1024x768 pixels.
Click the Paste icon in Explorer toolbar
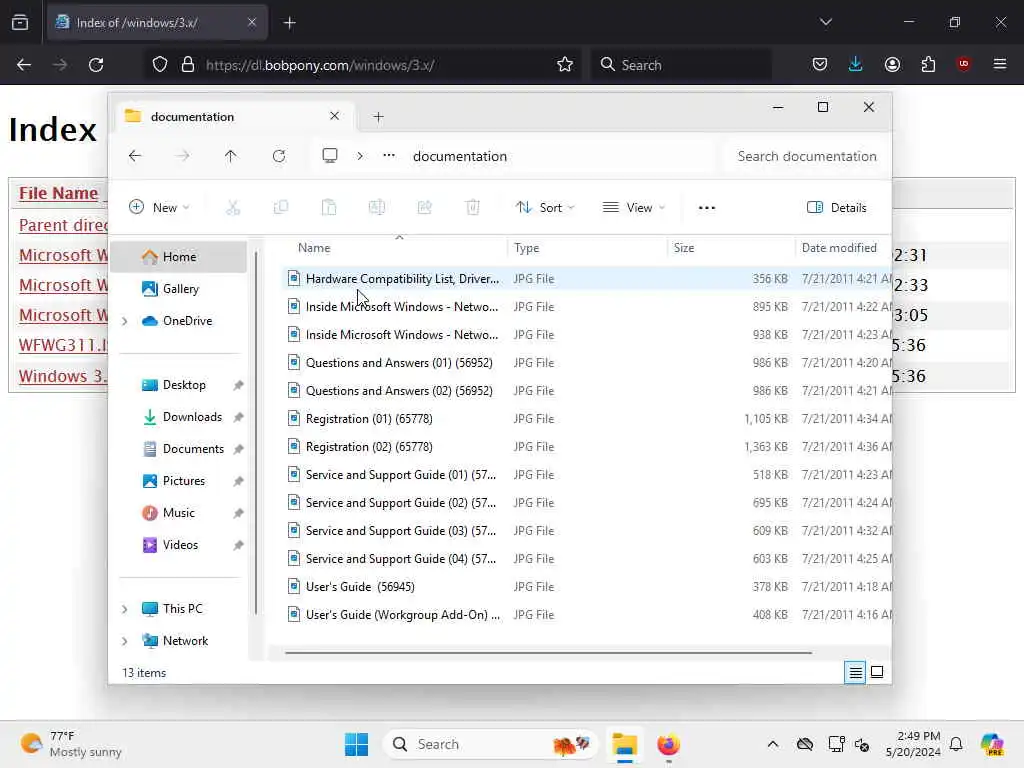[329, 208]
